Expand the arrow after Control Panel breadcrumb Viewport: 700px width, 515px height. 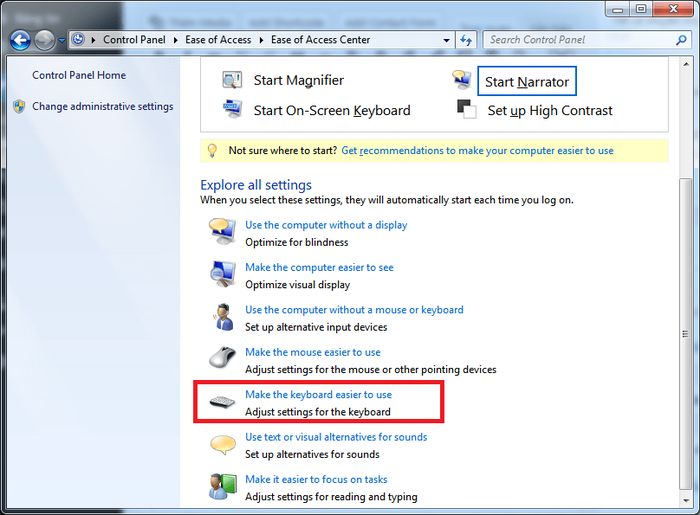(175, 40)
